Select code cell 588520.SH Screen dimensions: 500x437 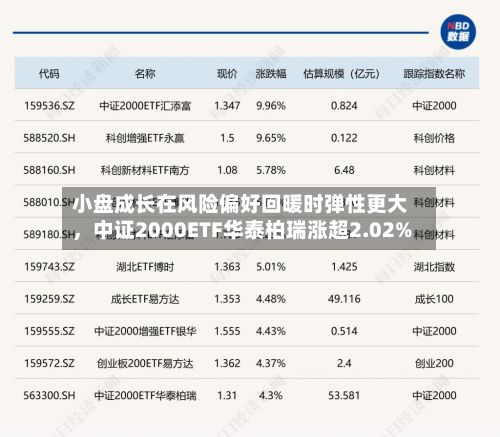(x=49, y=138)
